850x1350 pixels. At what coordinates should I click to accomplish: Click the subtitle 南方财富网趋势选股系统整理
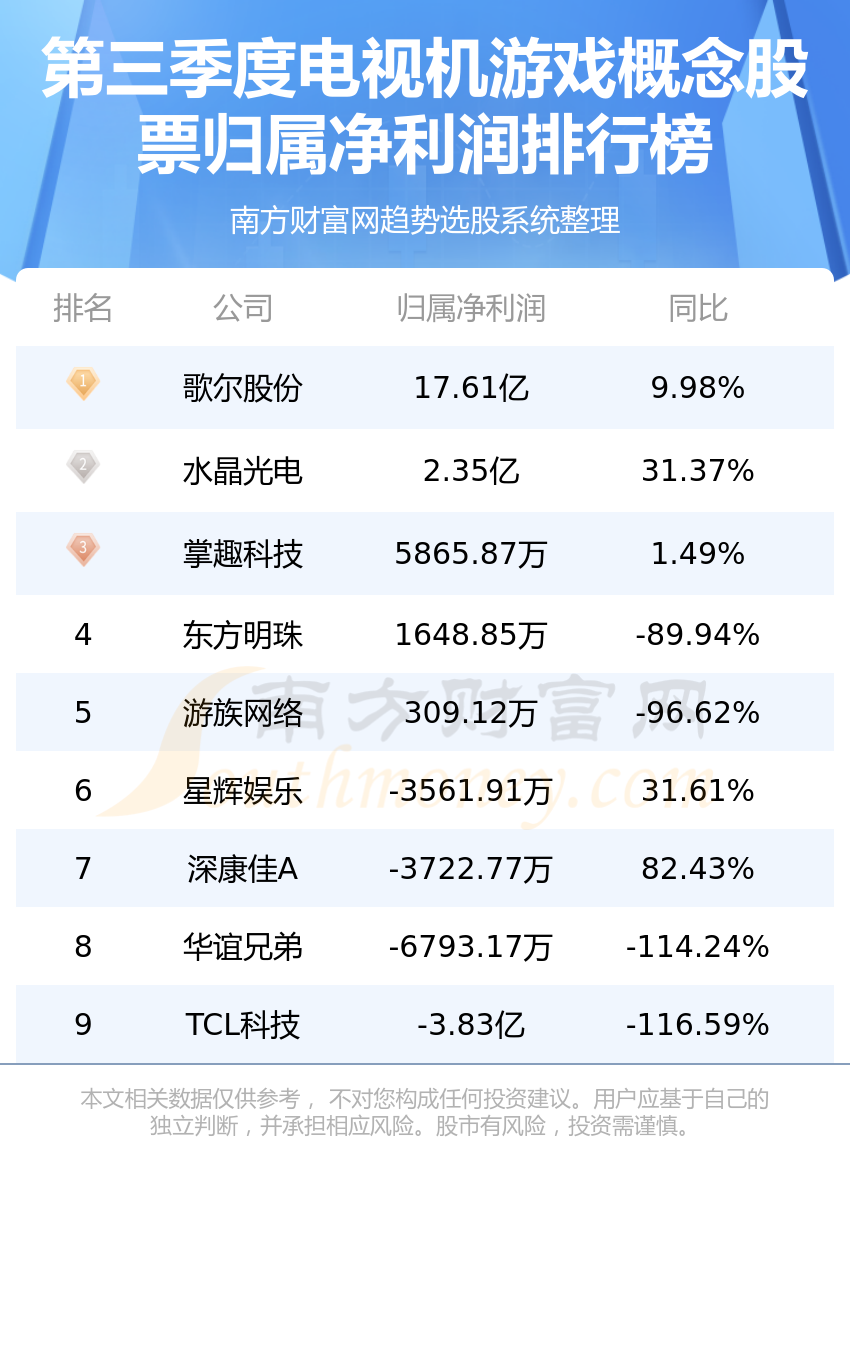click(x=425, y=220)
